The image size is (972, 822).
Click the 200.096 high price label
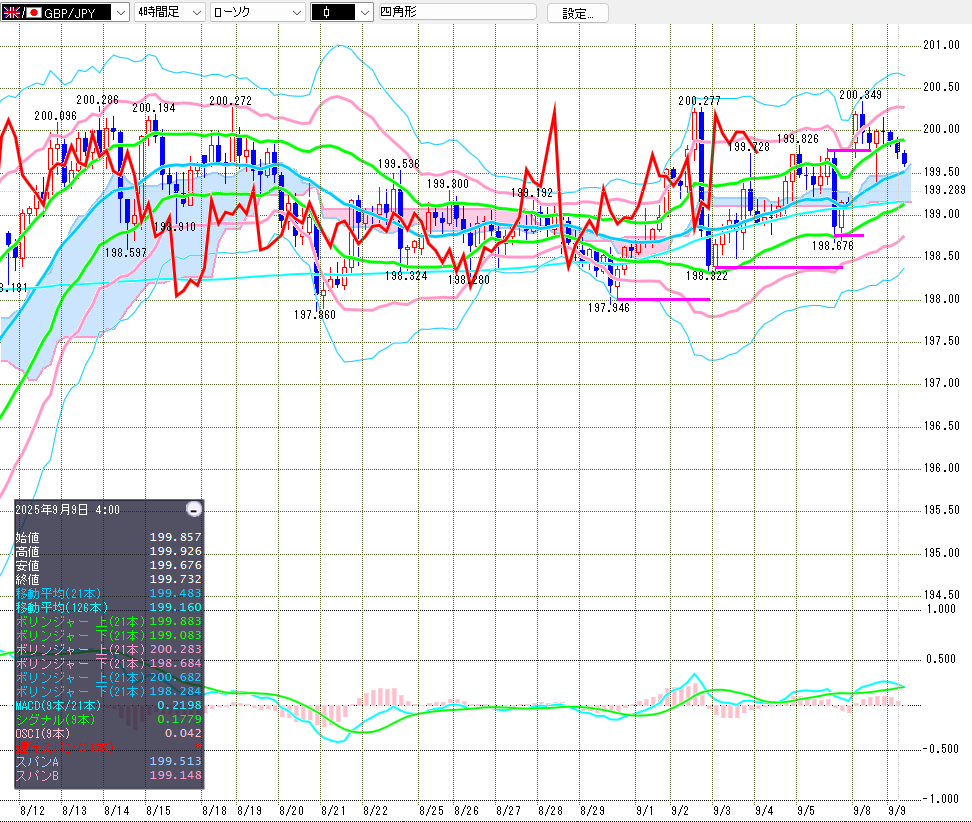pyautogui.click(x=55, y=116)
